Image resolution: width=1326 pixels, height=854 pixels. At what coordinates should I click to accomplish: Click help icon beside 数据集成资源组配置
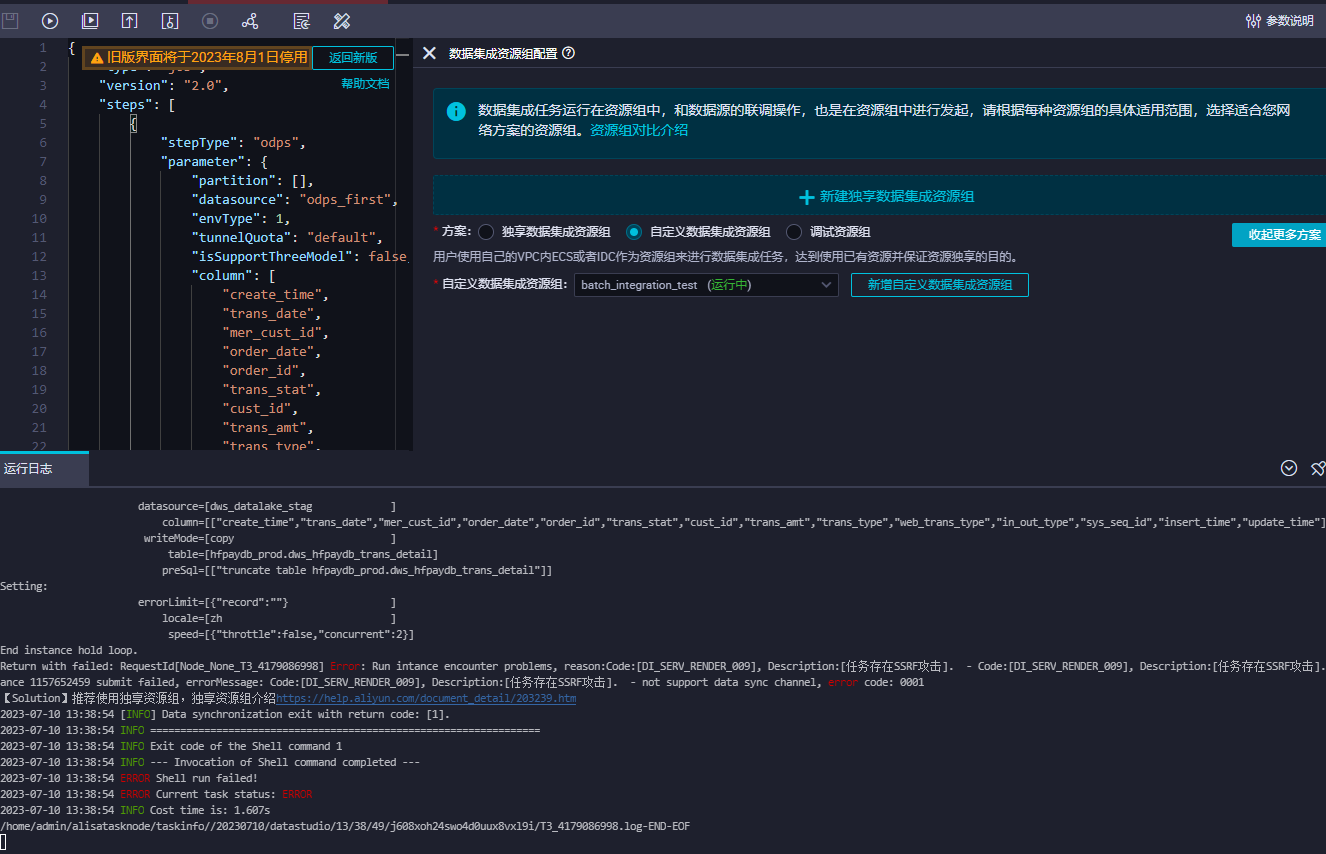pos(569,53)
